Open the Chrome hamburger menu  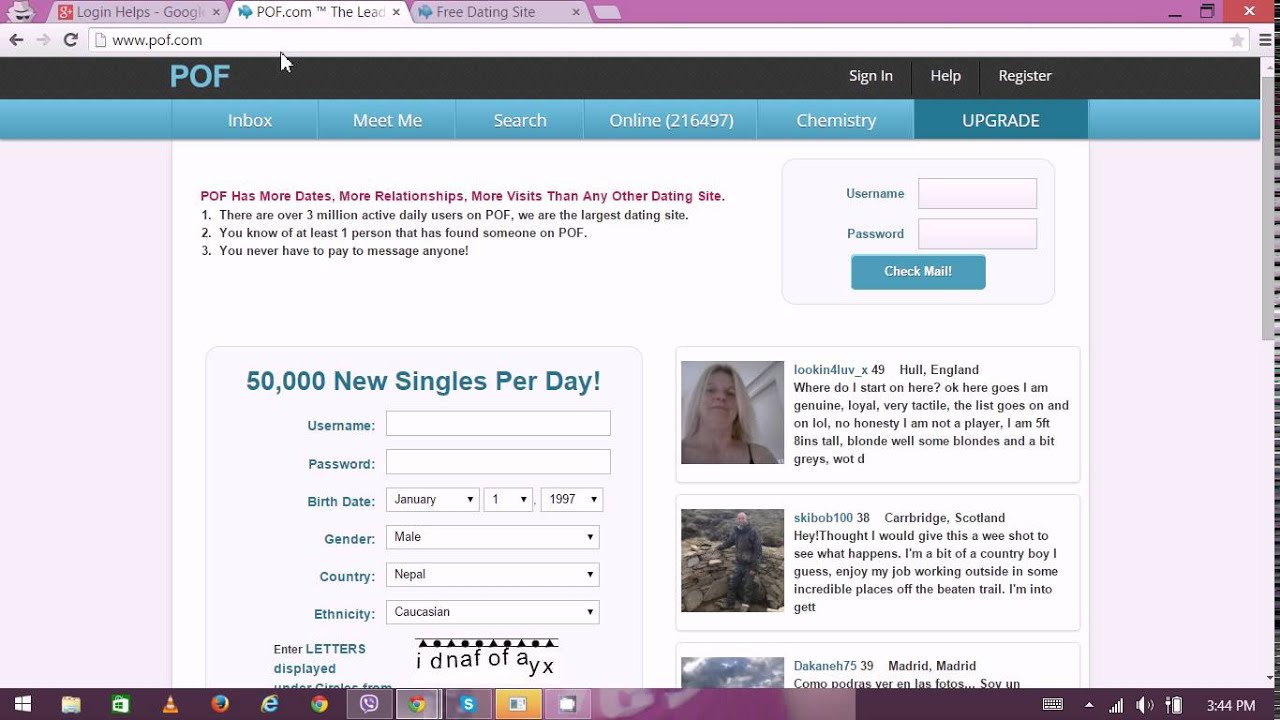coord(1263,40)
